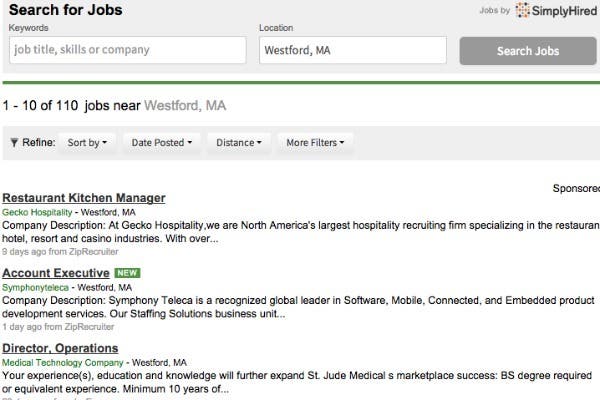This screenshot has height=400, width=600.
Task: Open the Account Executive job listing
Action: [x=56, y=273]
